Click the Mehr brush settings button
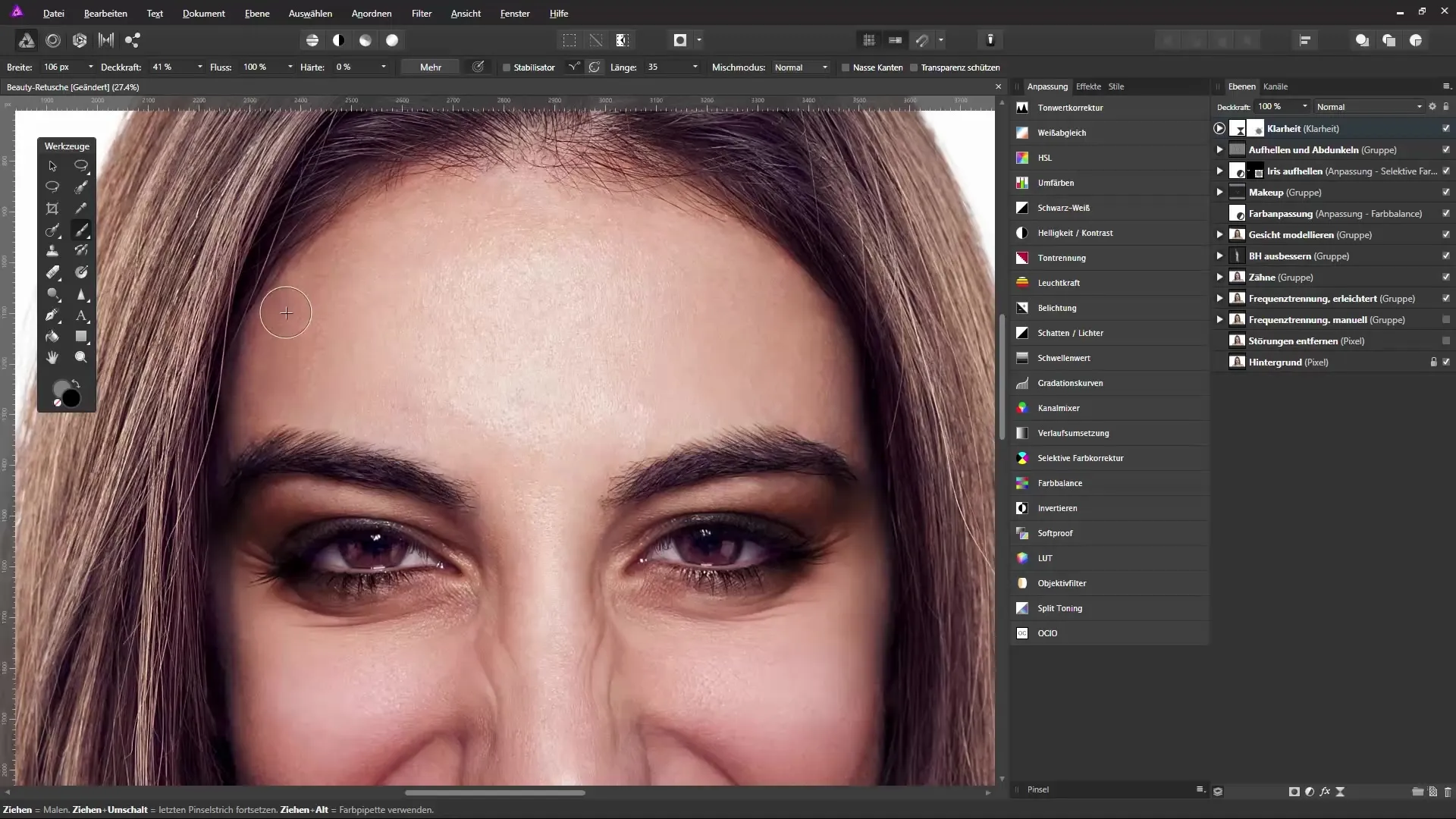1456x819 pixels. tap(431, 67)
